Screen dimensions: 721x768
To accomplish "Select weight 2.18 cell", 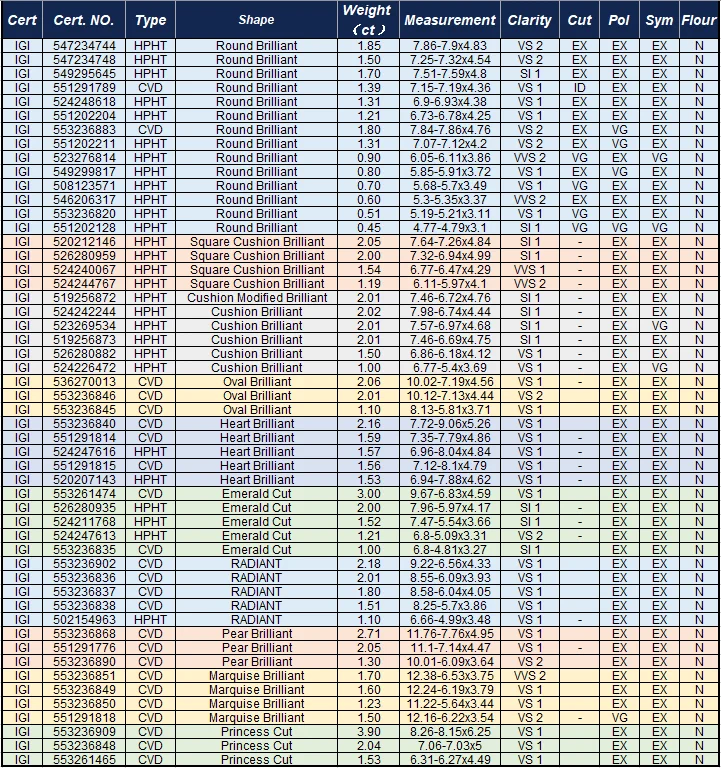I will 369,564.
